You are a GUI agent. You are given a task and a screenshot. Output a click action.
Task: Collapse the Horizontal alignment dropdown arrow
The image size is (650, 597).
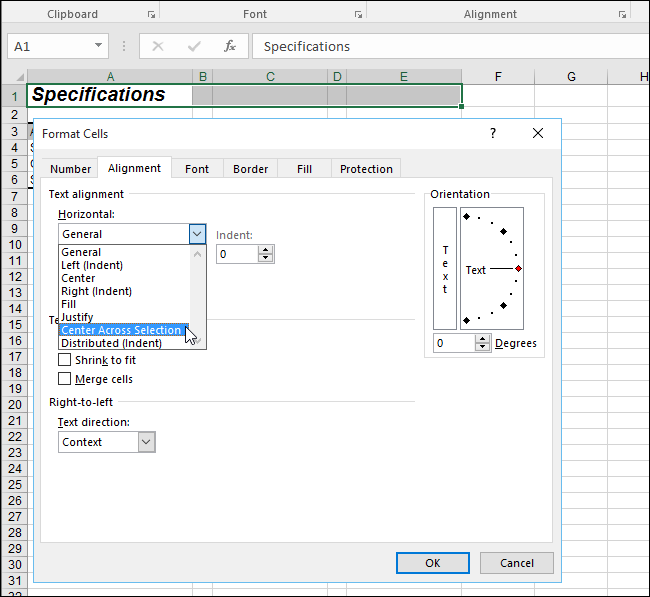coord(197,234)
